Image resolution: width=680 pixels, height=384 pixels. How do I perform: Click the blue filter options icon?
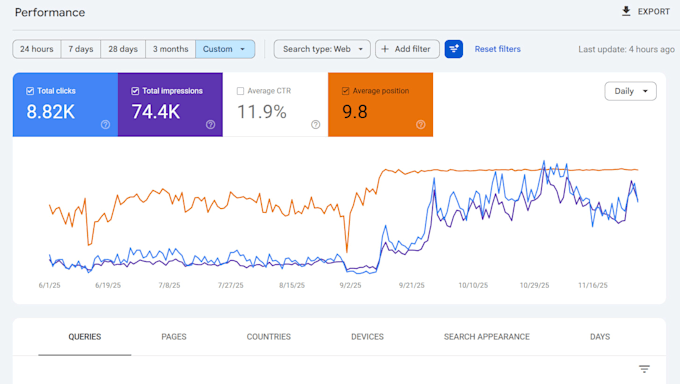coord(454,49)
